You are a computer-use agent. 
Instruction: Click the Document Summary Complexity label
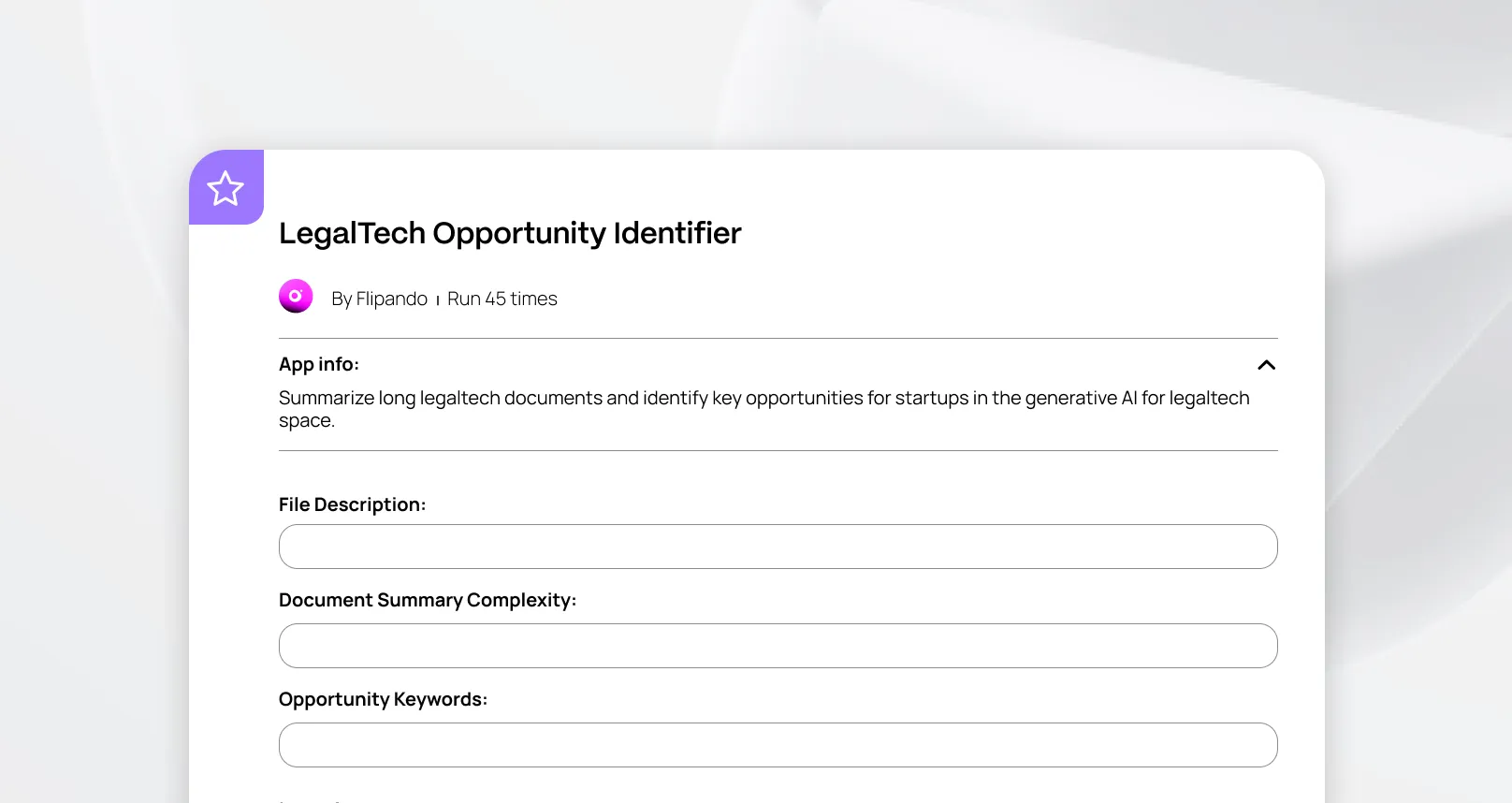tap(428, 600)
